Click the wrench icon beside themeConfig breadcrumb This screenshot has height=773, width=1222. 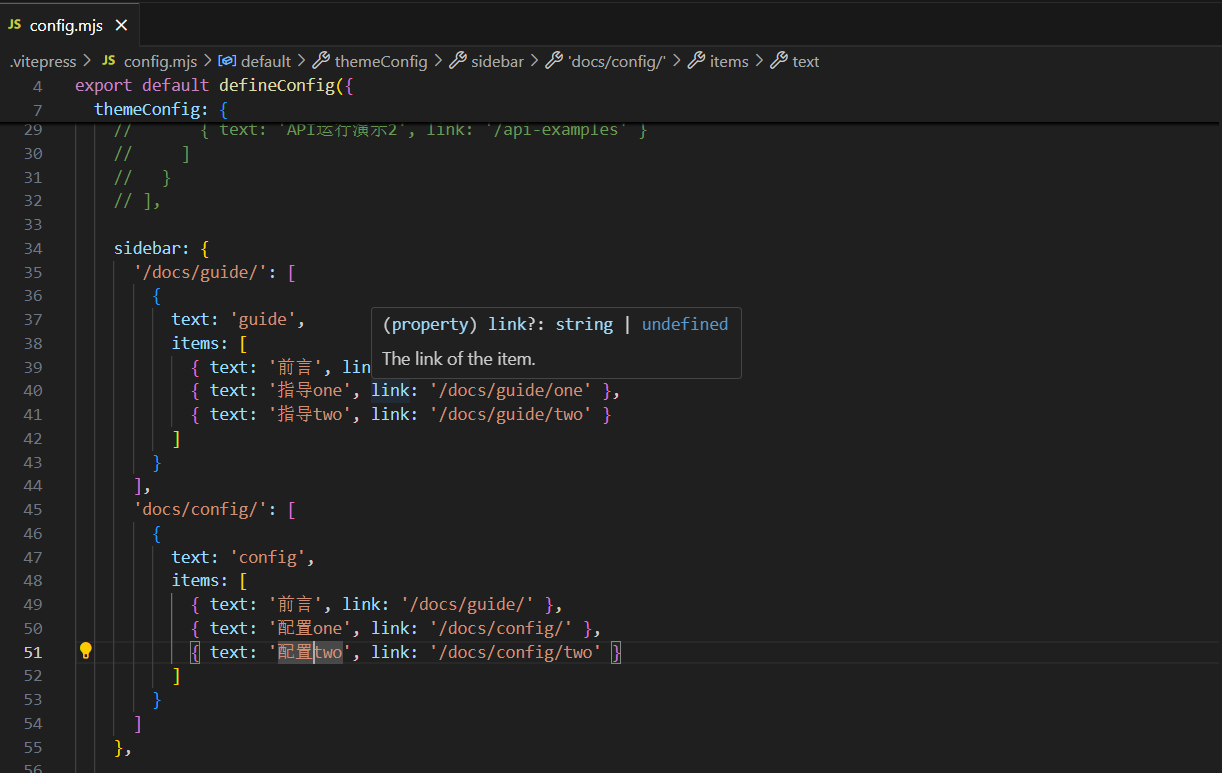pos(321,61)
